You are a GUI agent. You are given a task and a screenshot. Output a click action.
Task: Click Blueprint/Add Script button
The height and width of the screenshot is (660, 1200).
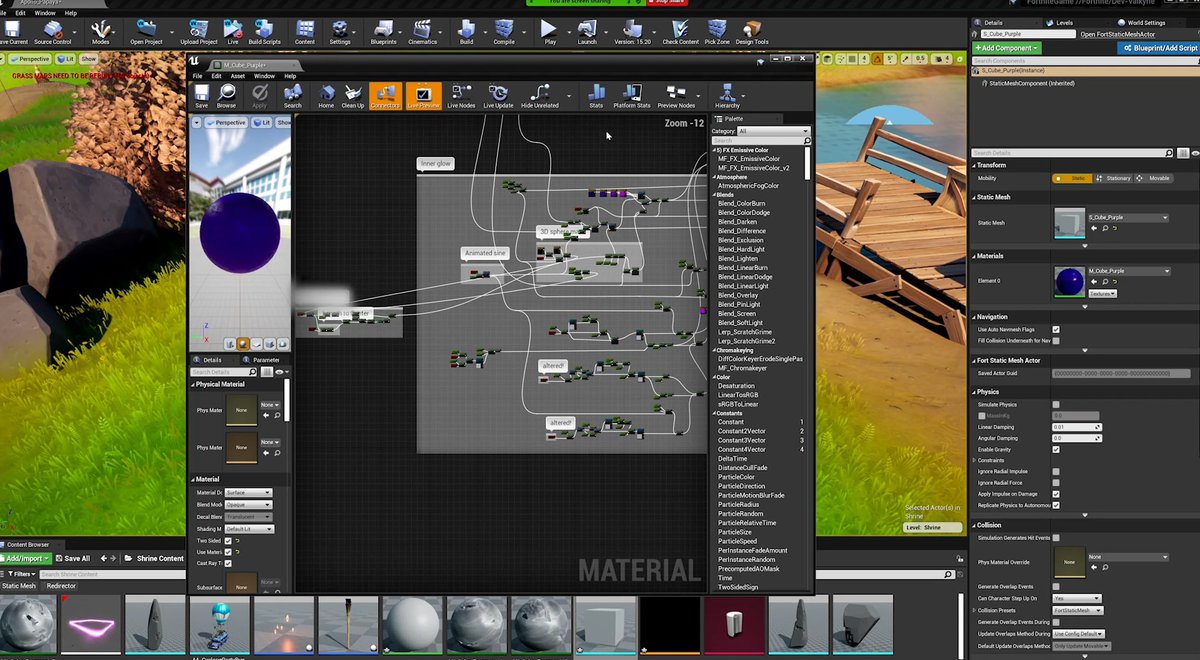pos(1158,48)
